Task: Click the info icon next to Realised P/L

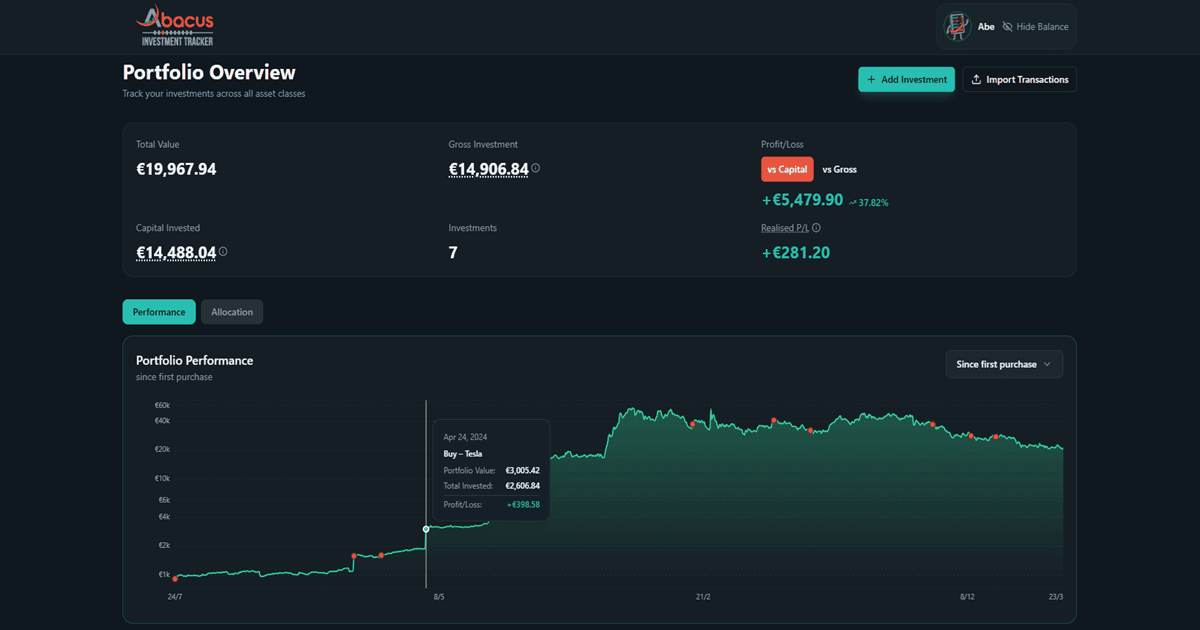Action: [816, 228]
